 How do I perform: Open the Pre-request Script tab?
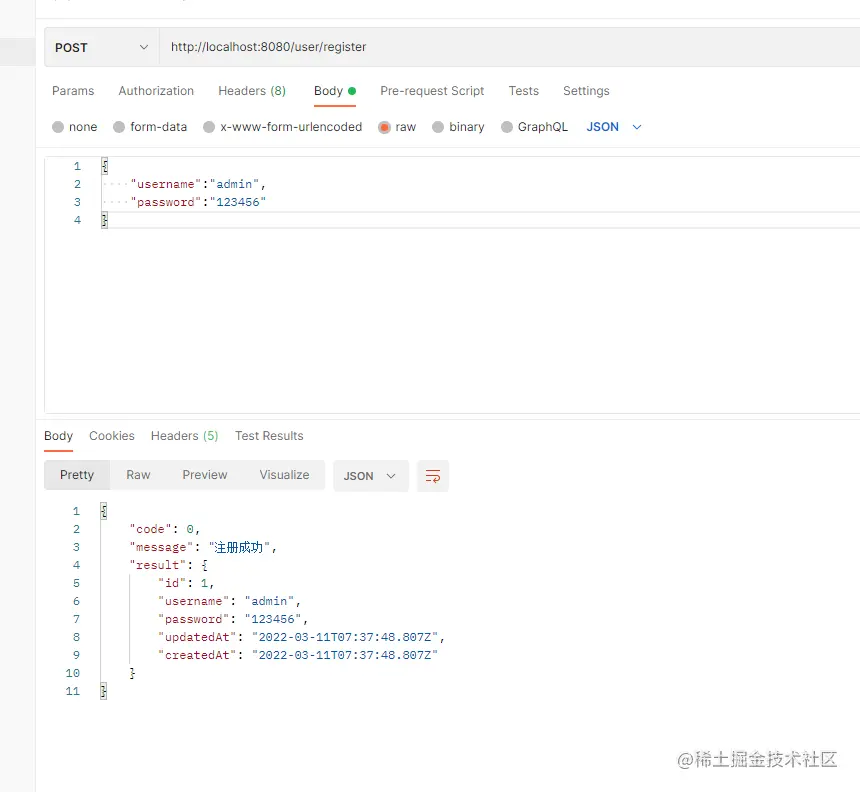(432, 90)
